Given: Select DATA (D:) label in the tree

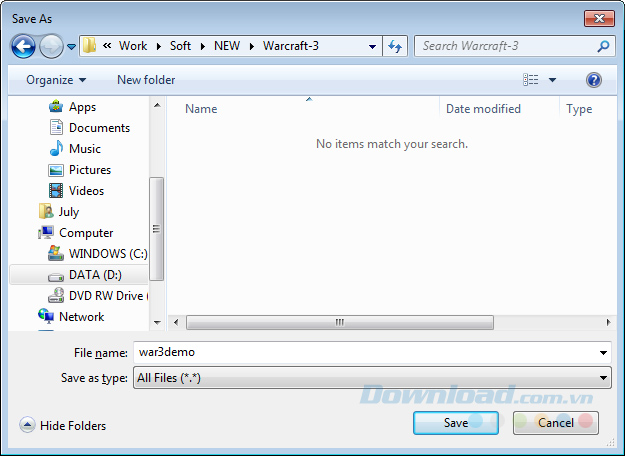Looking at the screenshot, I should pyautogui.click(x=95, y=275).
